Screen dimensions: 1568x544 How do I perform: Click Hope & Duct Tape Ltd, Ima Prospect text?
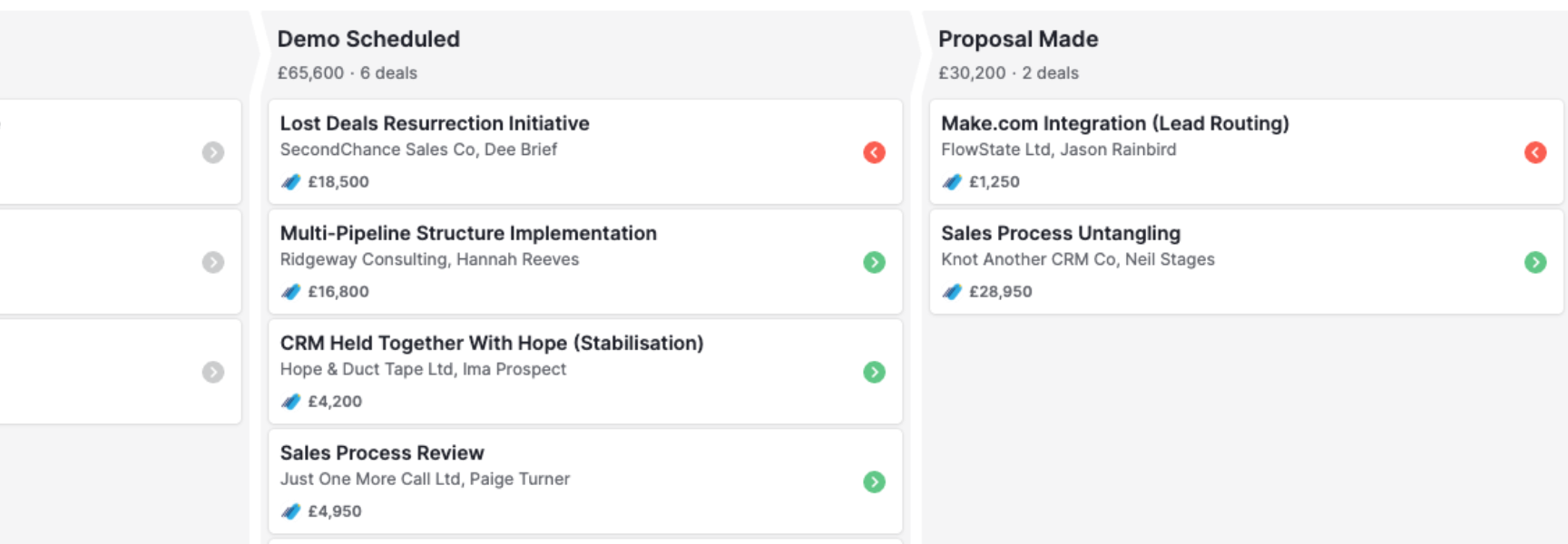pos(423,369)
